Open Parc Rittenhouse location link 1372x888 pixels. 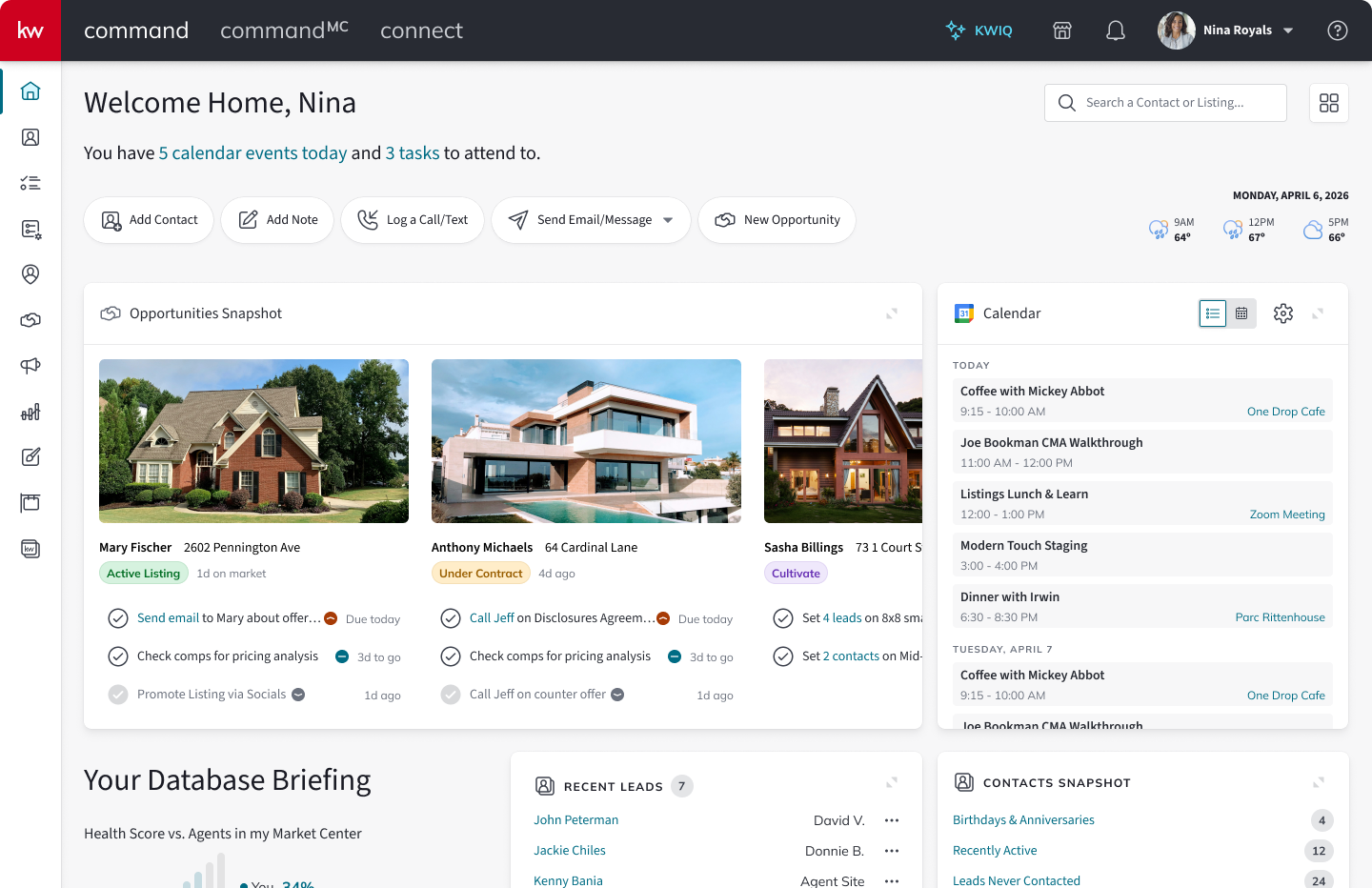[1281, 617]
